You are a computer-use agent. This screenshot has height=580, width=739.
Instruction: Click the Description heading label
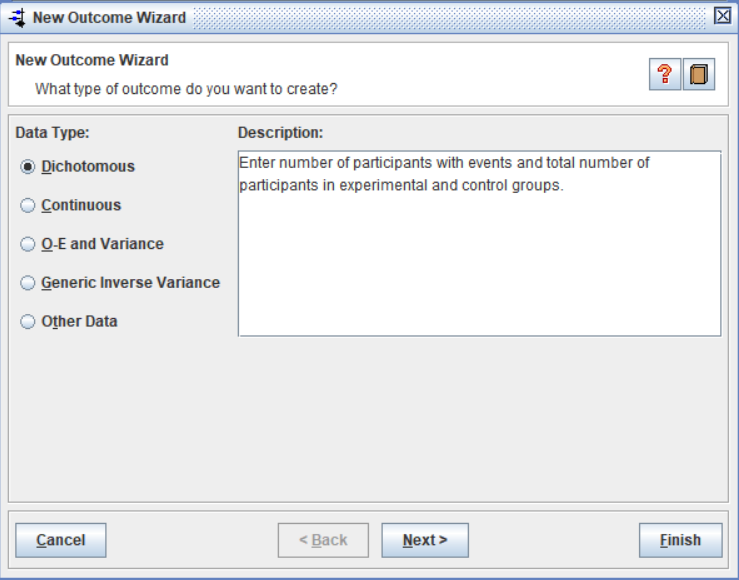click(280, 132)
